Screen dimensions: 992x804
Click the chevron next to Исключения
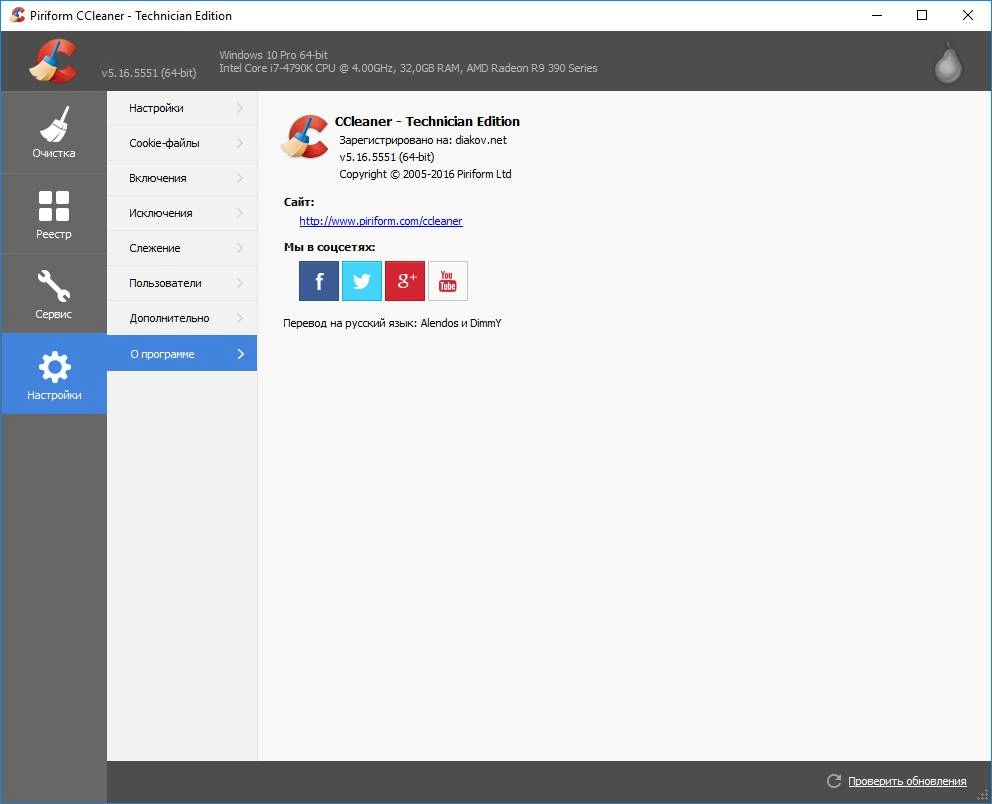240,213
